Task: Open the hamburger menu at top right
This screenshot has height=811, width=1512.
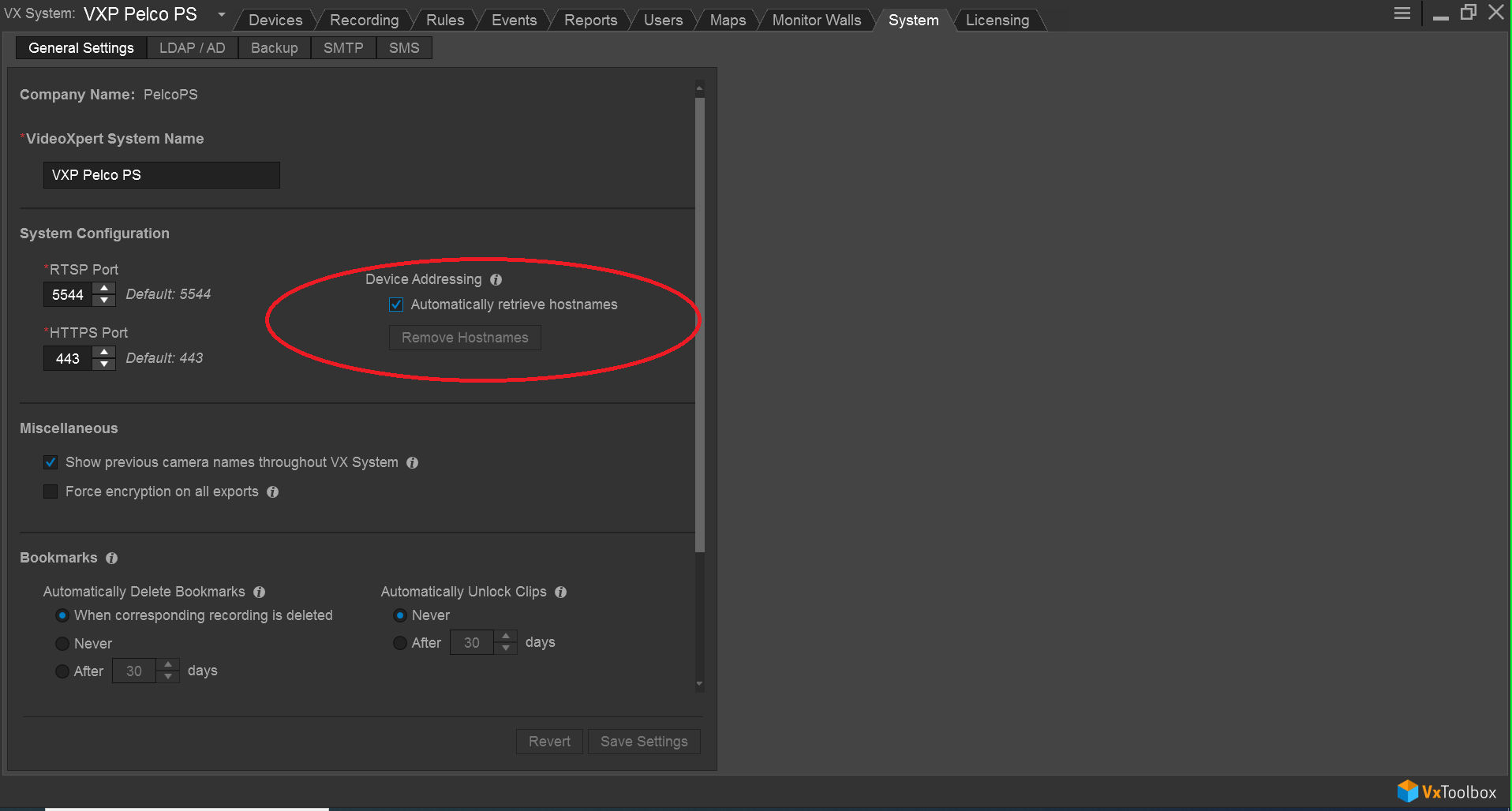Action: 1402,13
